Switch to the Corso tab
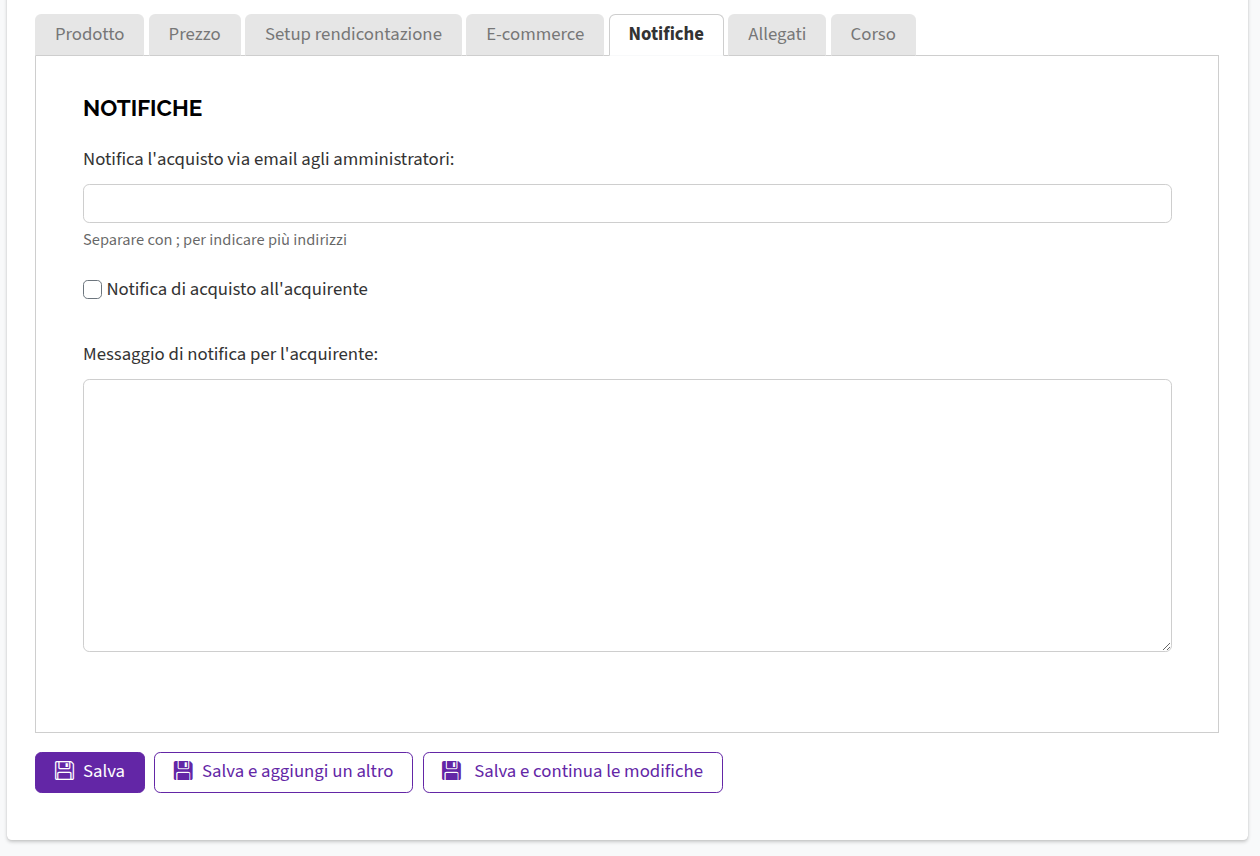 [x=873, y=35]
